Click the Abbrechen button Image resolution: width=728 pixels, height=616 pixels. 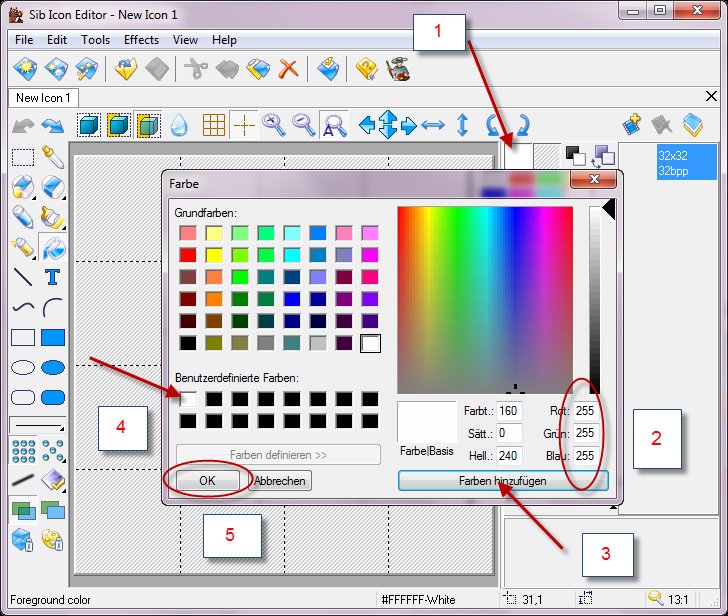point(281,480)
